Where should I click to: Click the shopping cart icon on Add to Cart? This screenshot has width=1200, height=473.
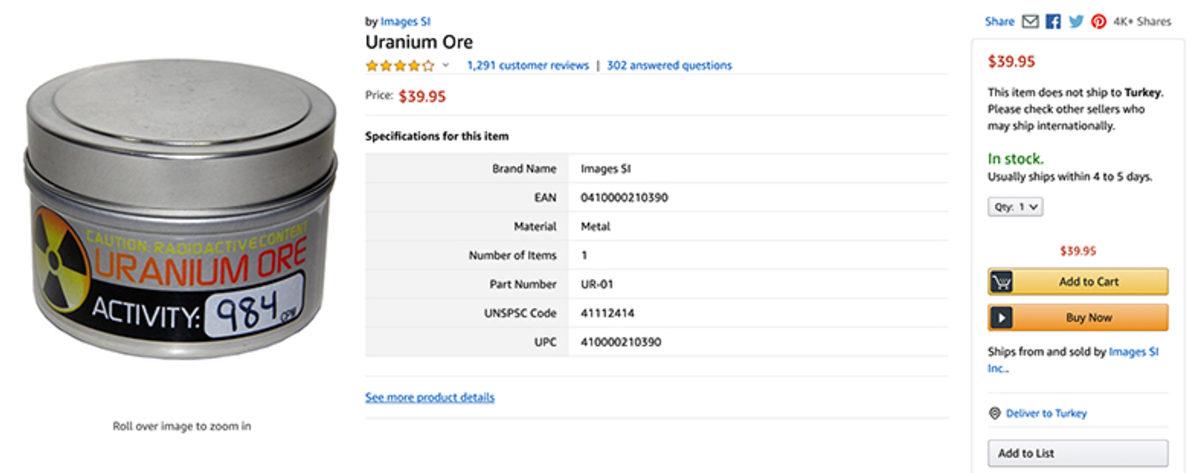tap(1001, 282)
